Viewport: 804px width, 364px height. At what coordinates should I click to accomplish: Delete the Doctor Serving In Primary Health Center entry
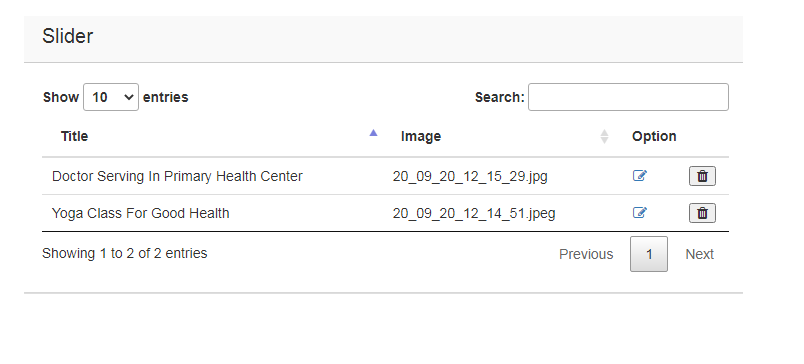click(x=702, y=176)
